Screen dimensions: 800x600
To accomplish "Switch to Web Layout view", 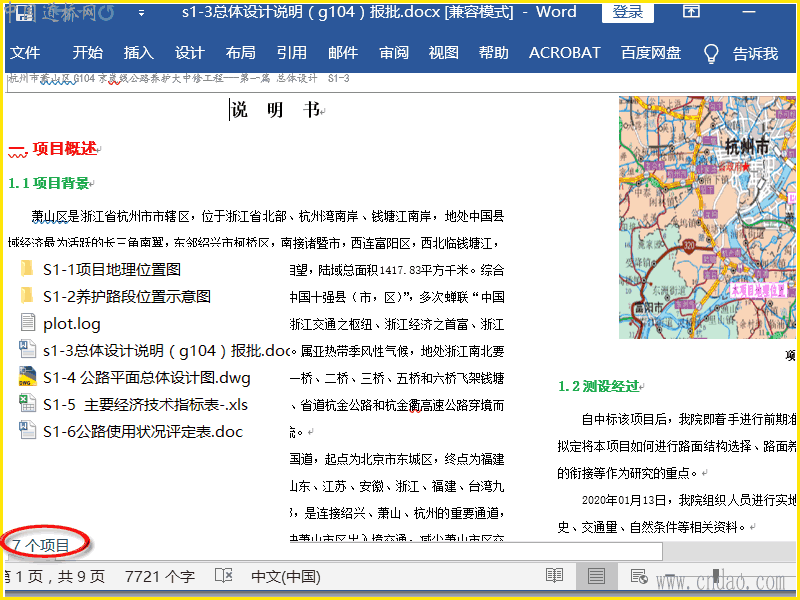I will click(x=638, y=576).
